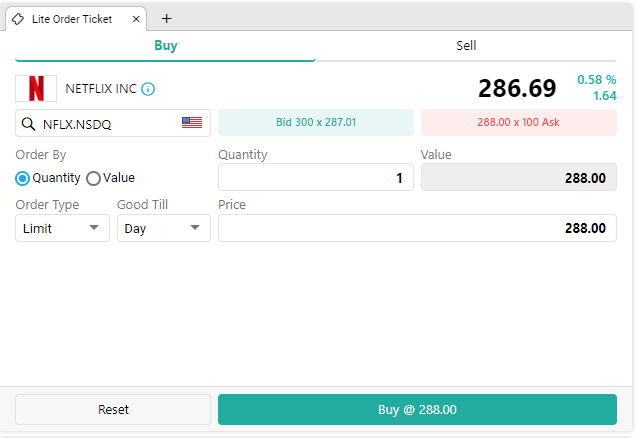Focus the Quantity input field
The height and width of the screenshot is (438, 636).
[x=316, y=177]
